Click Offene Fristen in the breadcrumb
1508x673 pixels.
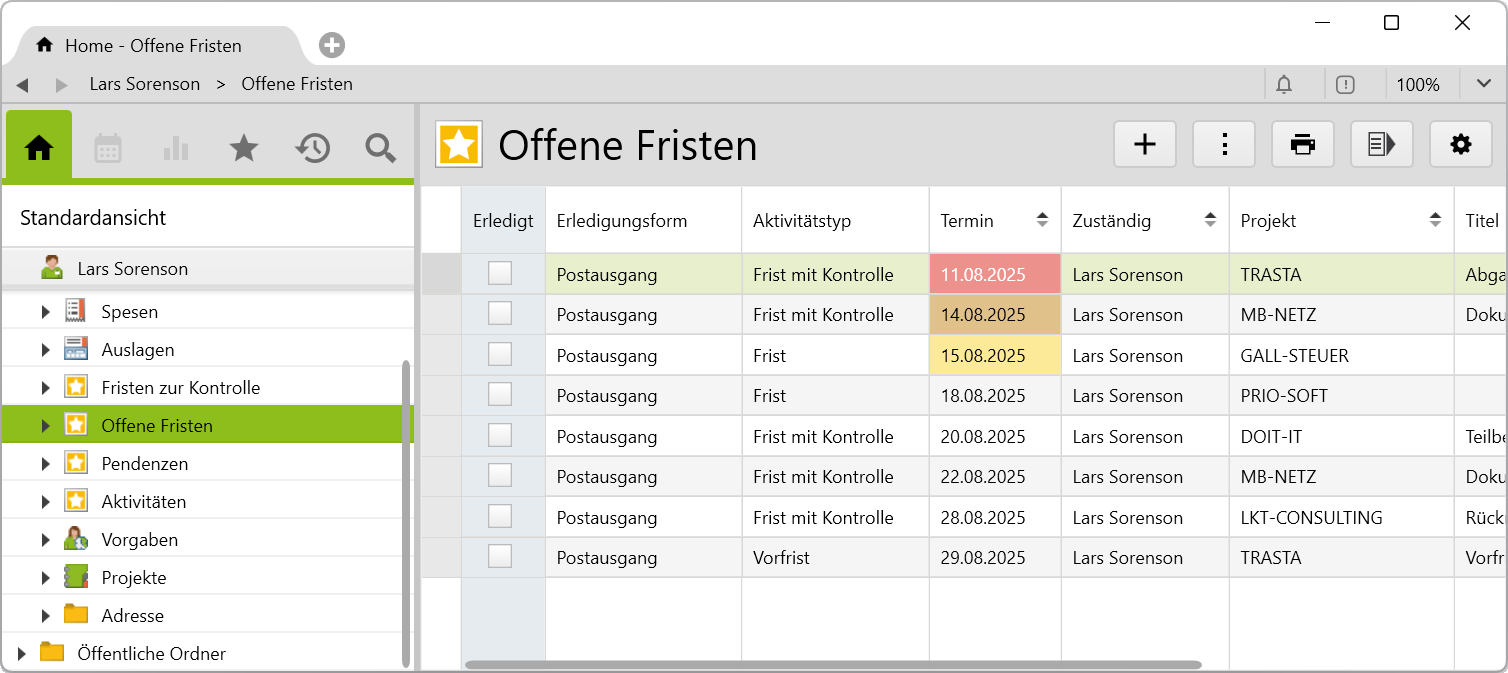point(297,84)
